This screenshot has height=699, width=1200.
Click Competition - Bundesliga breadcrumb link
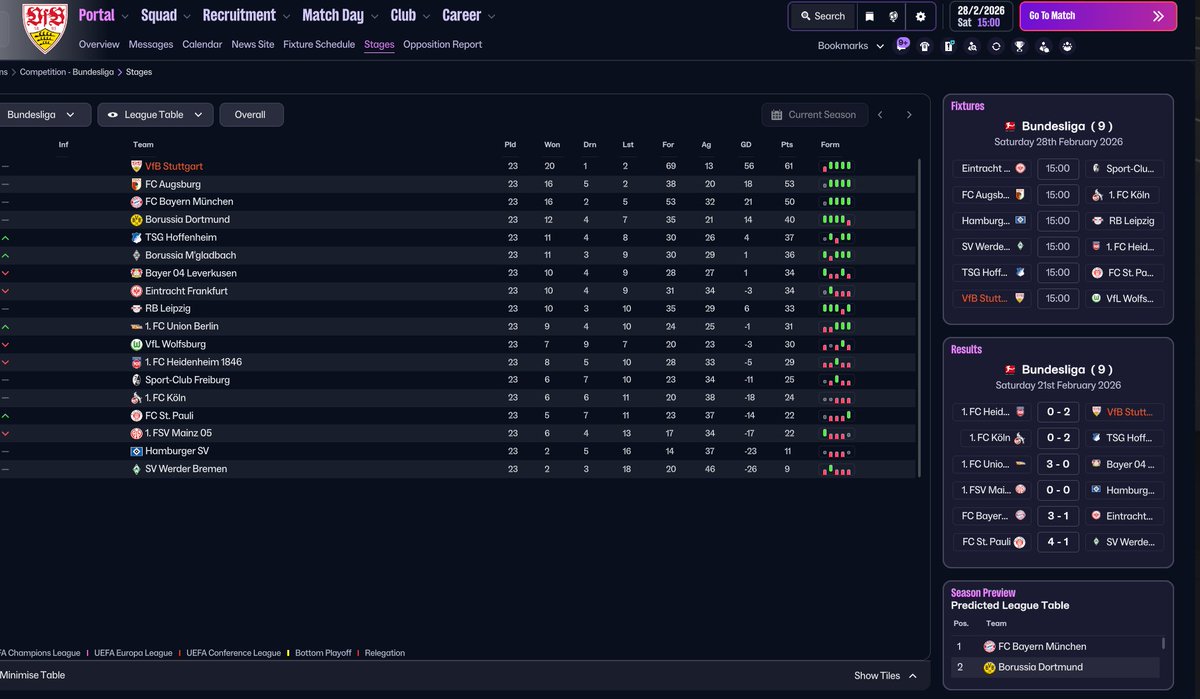coord(66,73)
